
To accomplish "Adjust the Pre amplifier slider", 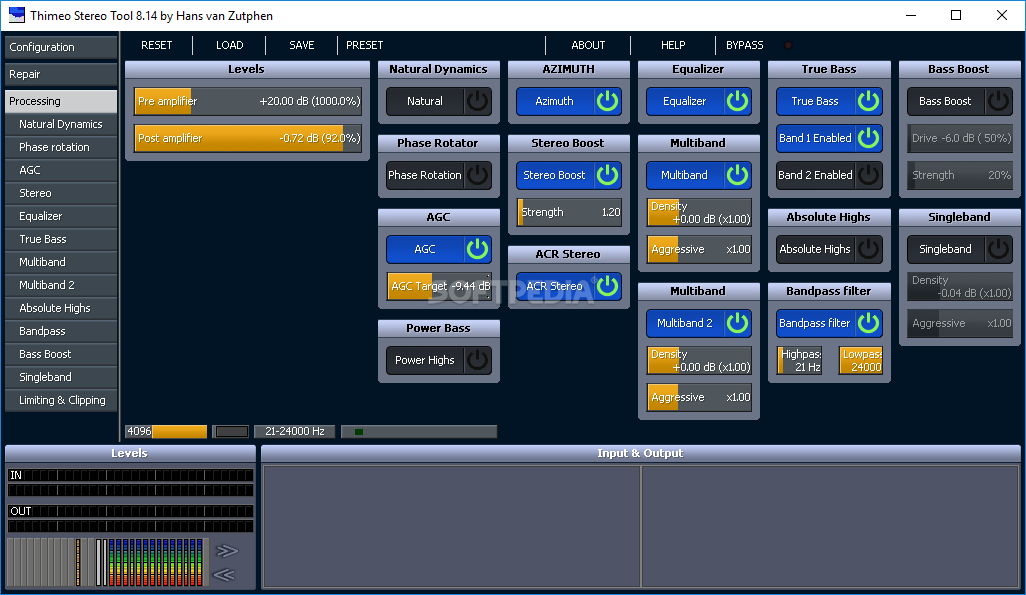I will (x=248, y=101).
